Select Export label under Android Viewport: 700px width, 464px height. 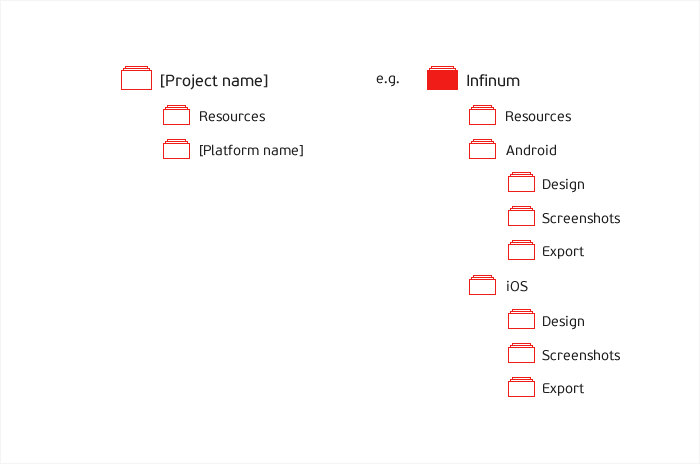click(x=563, y=251)
